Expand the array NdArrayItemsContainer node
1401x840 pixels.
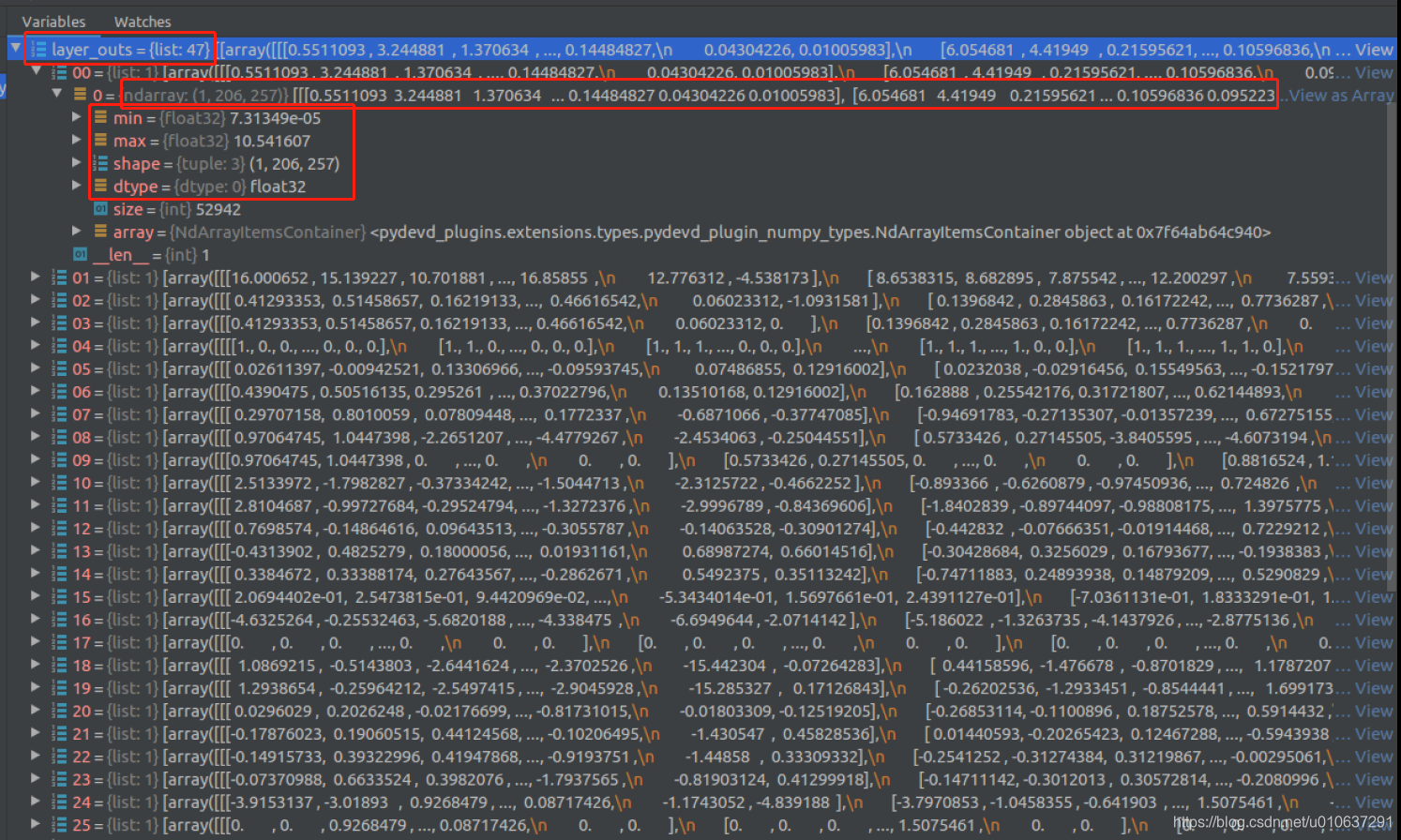tap(77, 231)
